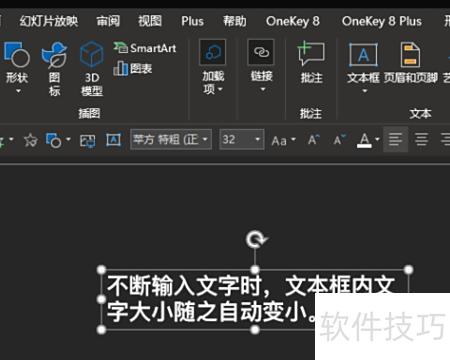Apply font color with underlined A
The image size is (450, 360).
point(364,140)
